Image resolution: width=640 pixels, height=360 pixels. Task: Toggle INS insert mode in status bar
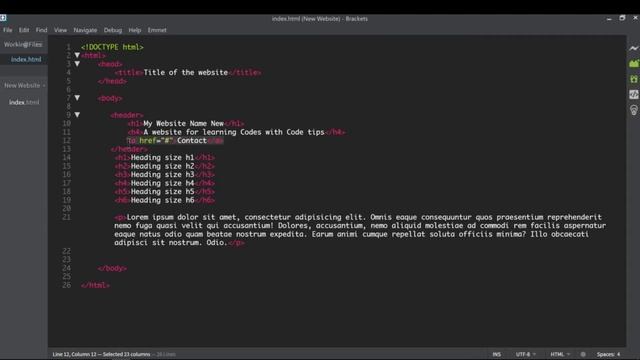496,354
